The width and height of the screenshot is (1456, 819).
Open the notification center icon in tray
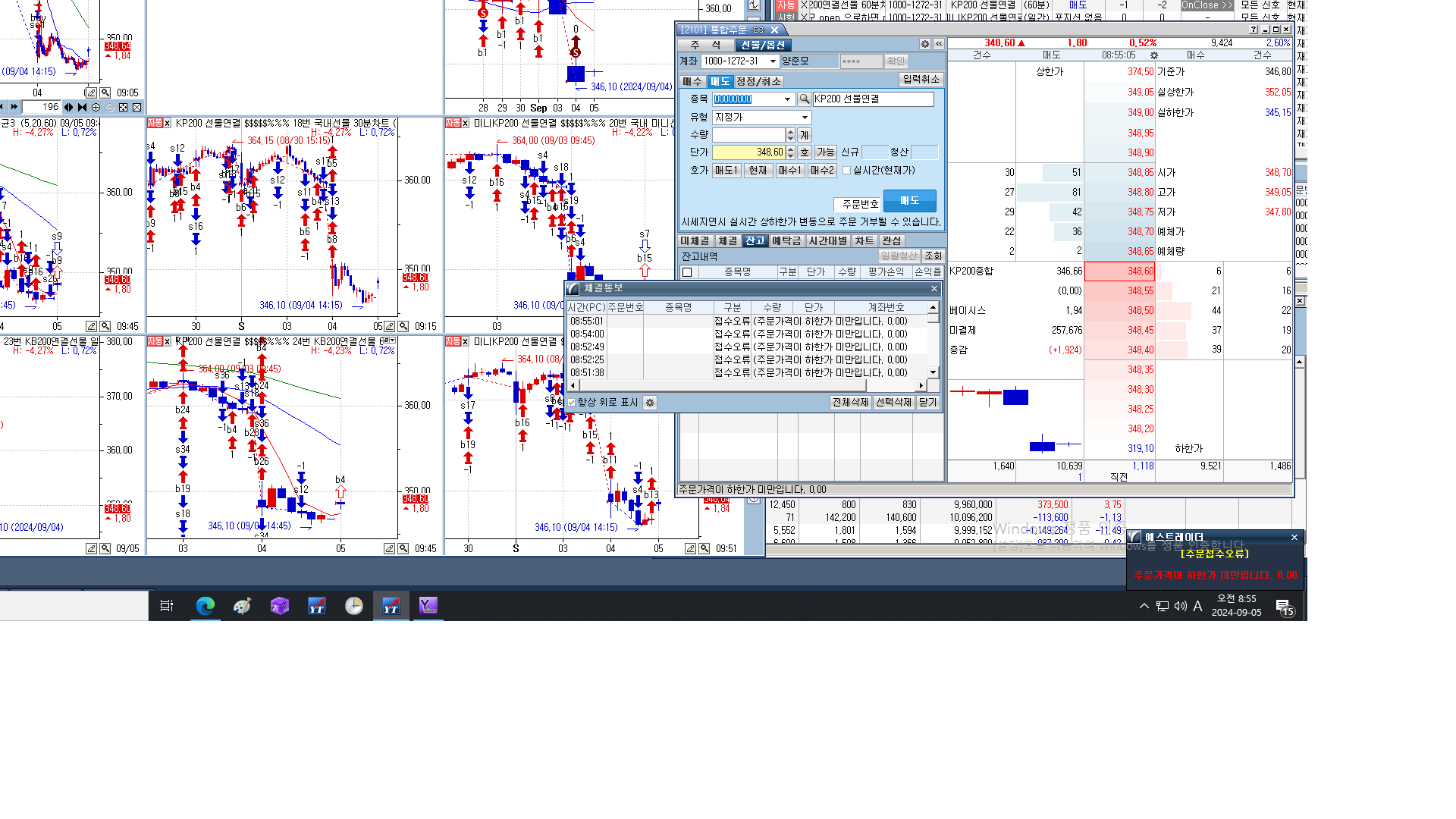[1283, 606]
